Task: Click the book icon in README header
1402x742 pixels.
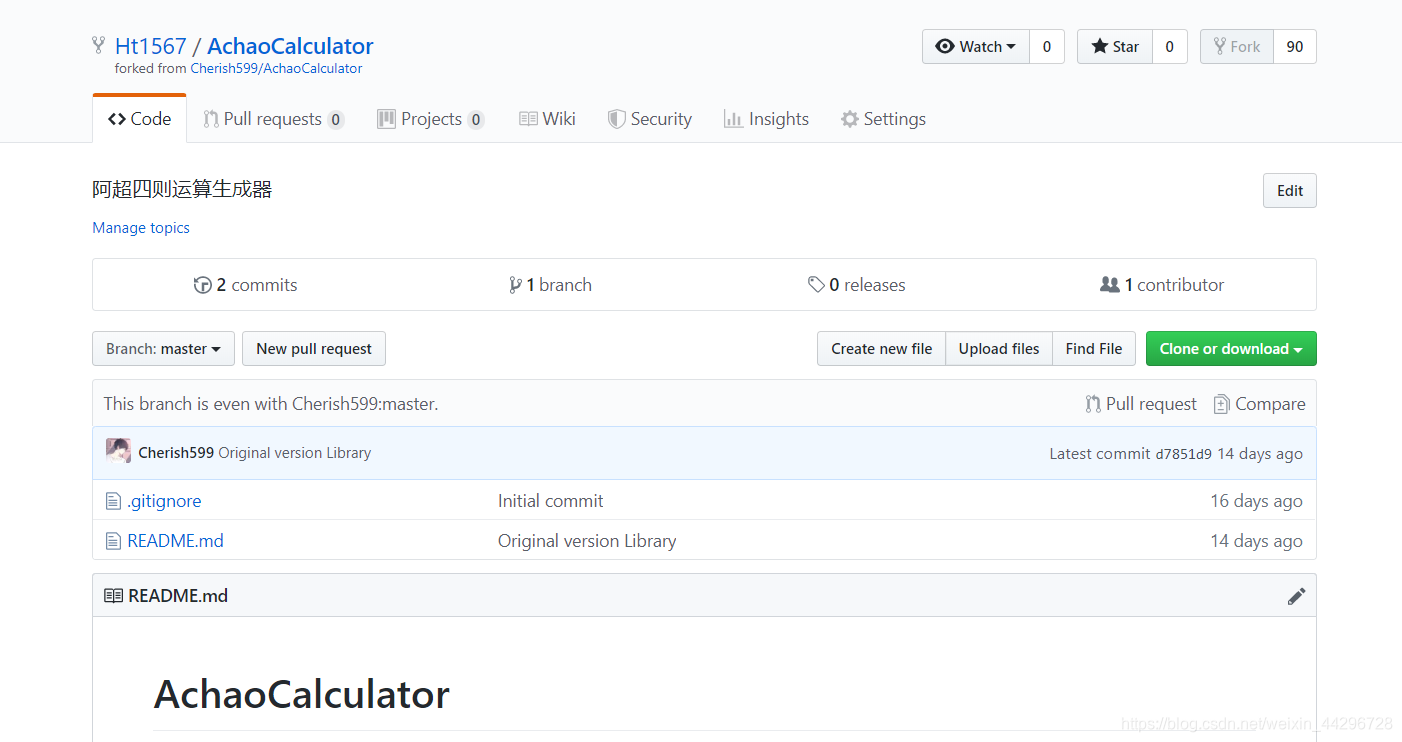Action: point(113,596)
